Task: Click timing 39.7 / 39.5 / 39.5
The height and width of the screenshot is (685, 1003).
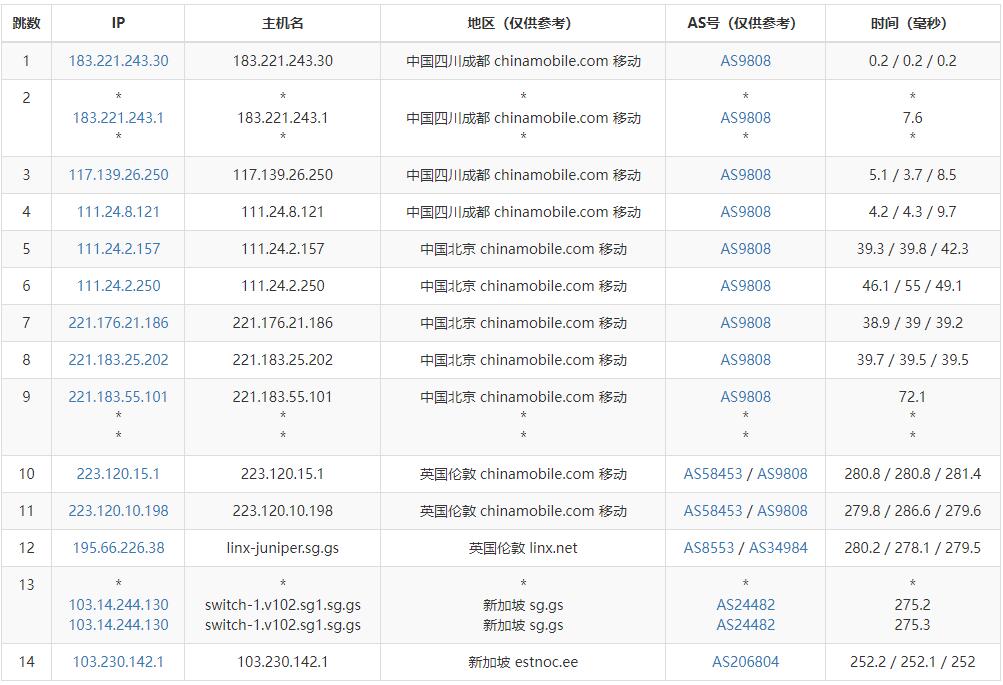Action: click(x=912, y=360)
